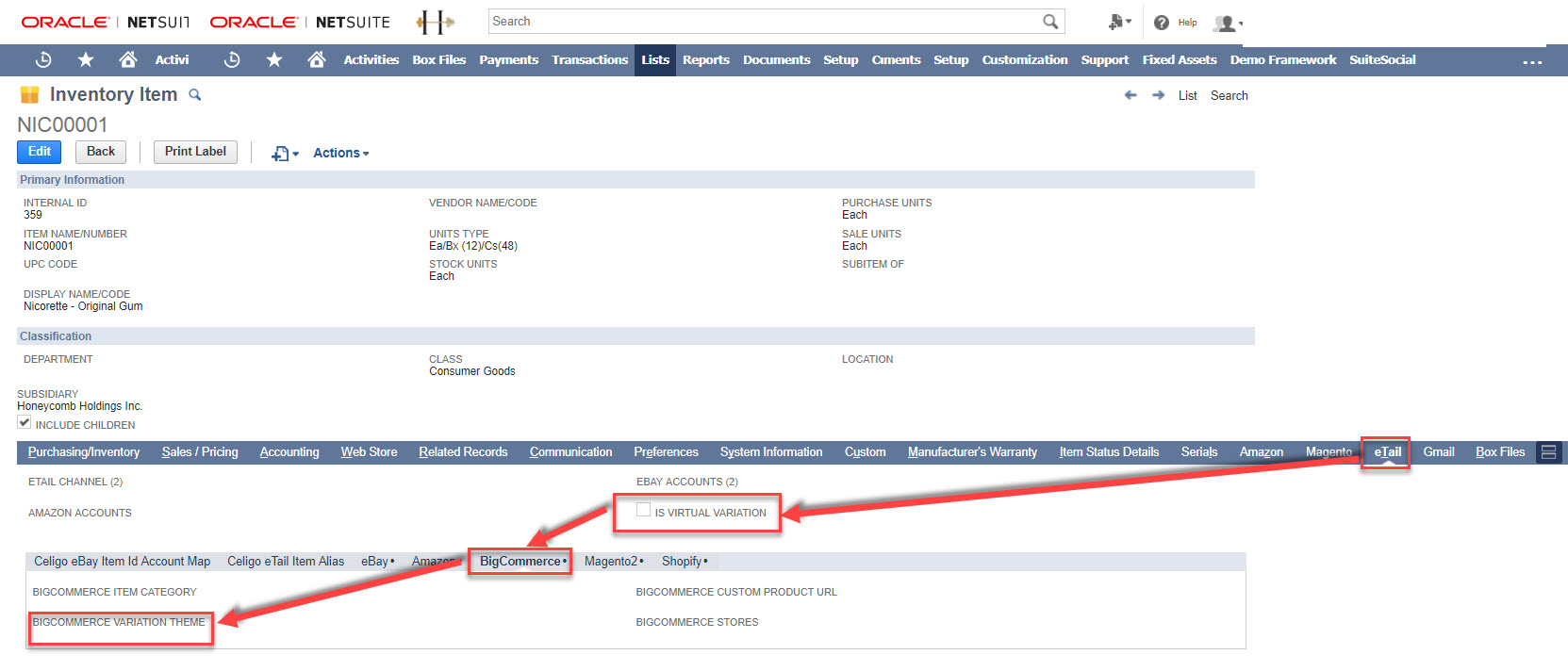Open the SuiteSocial navigation menu
Viewport: 1568px width, 671px height.
(x=1382, y=59)
